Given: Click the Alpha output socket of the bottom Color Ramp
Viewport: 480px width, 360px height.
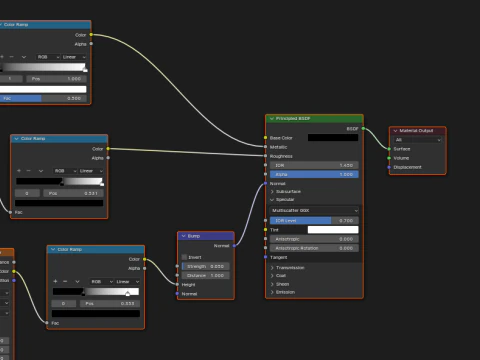Looking at the screenshot, I should pyautogui.click(x=145, y=268).
